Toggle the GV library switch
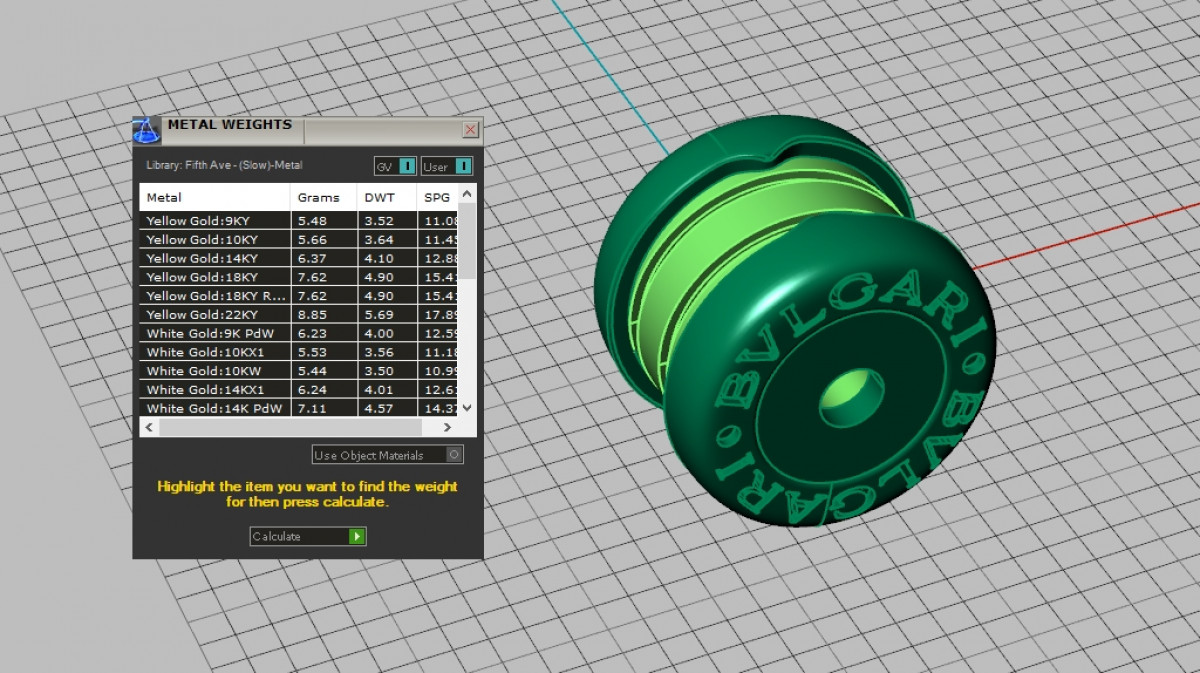This screenshot has height=673, width=1200. pos(407,166)
